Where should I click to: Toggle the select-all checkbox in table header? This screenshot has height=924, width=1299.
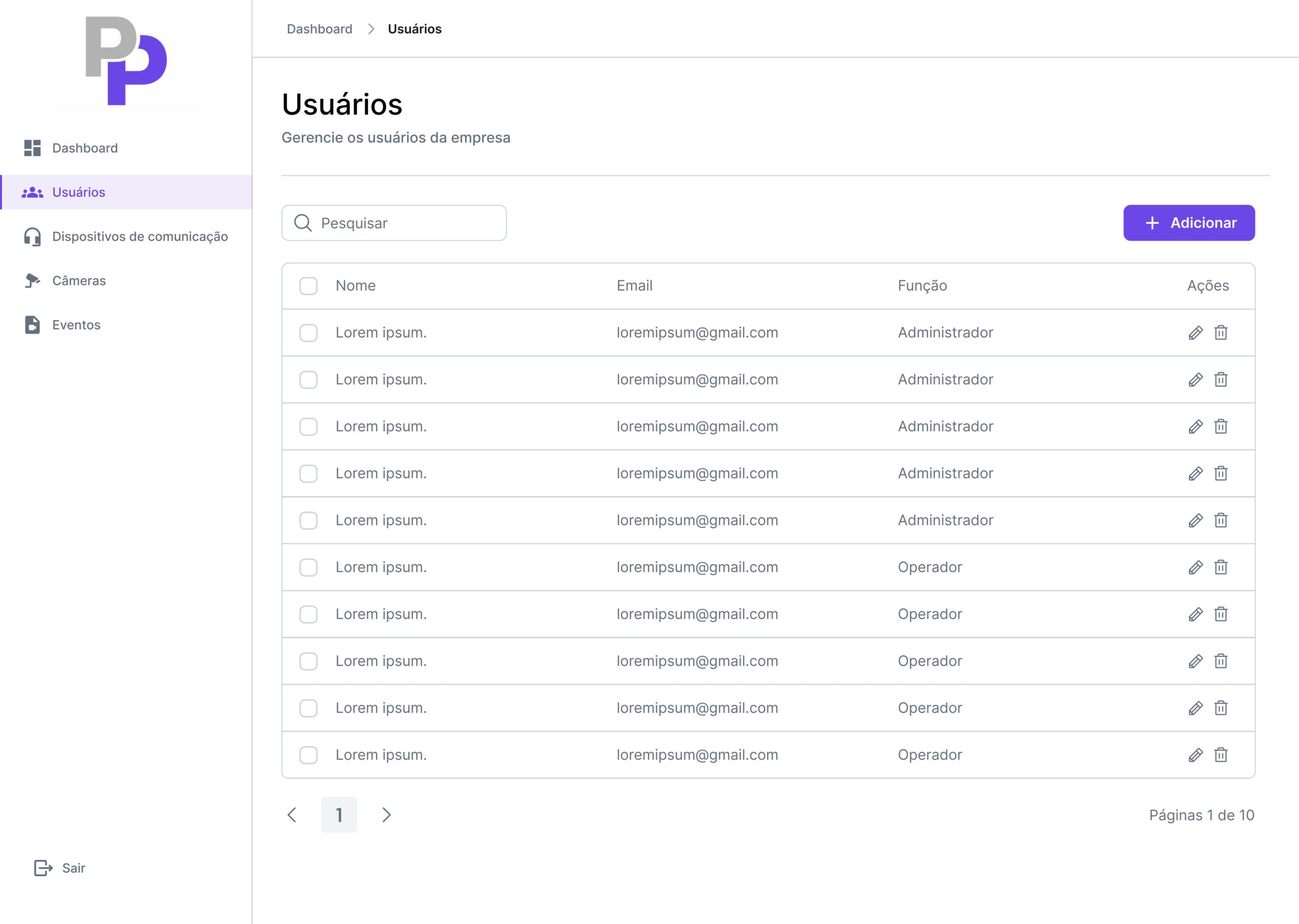tap(309, 286)
